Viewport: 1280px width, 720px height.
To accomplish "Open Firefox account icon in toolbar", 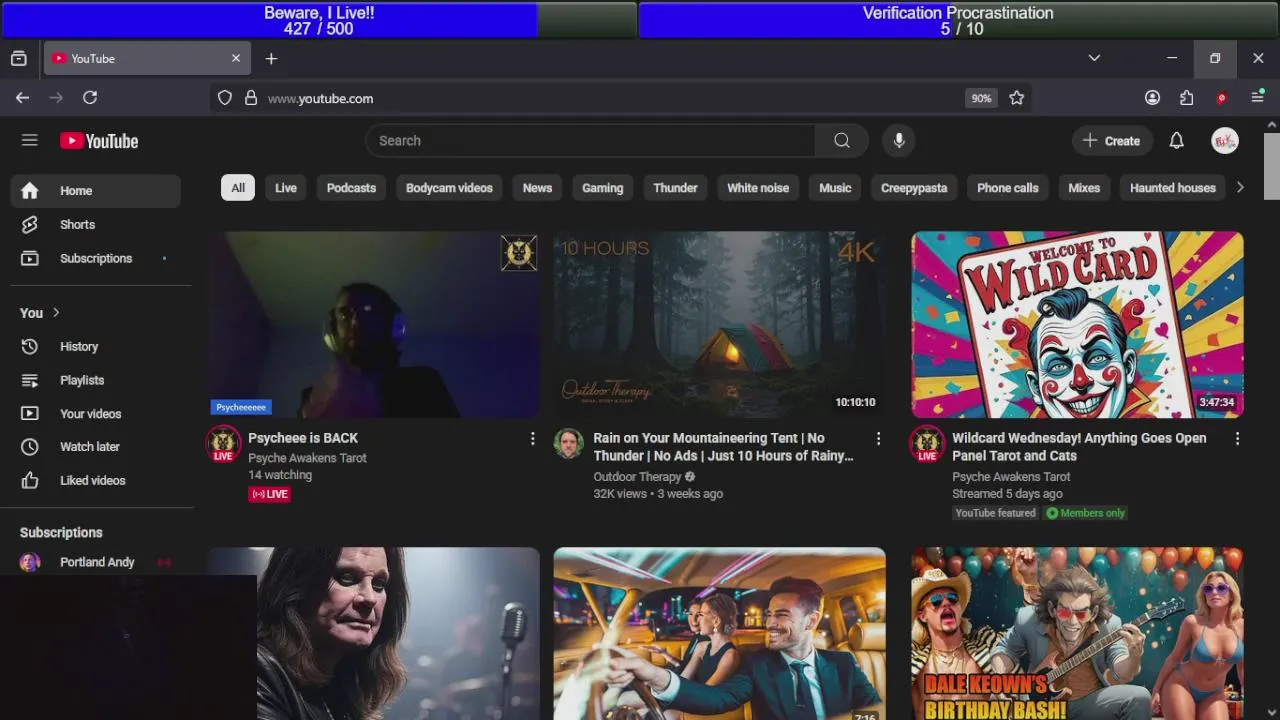I will click(x=1153, y=98).
